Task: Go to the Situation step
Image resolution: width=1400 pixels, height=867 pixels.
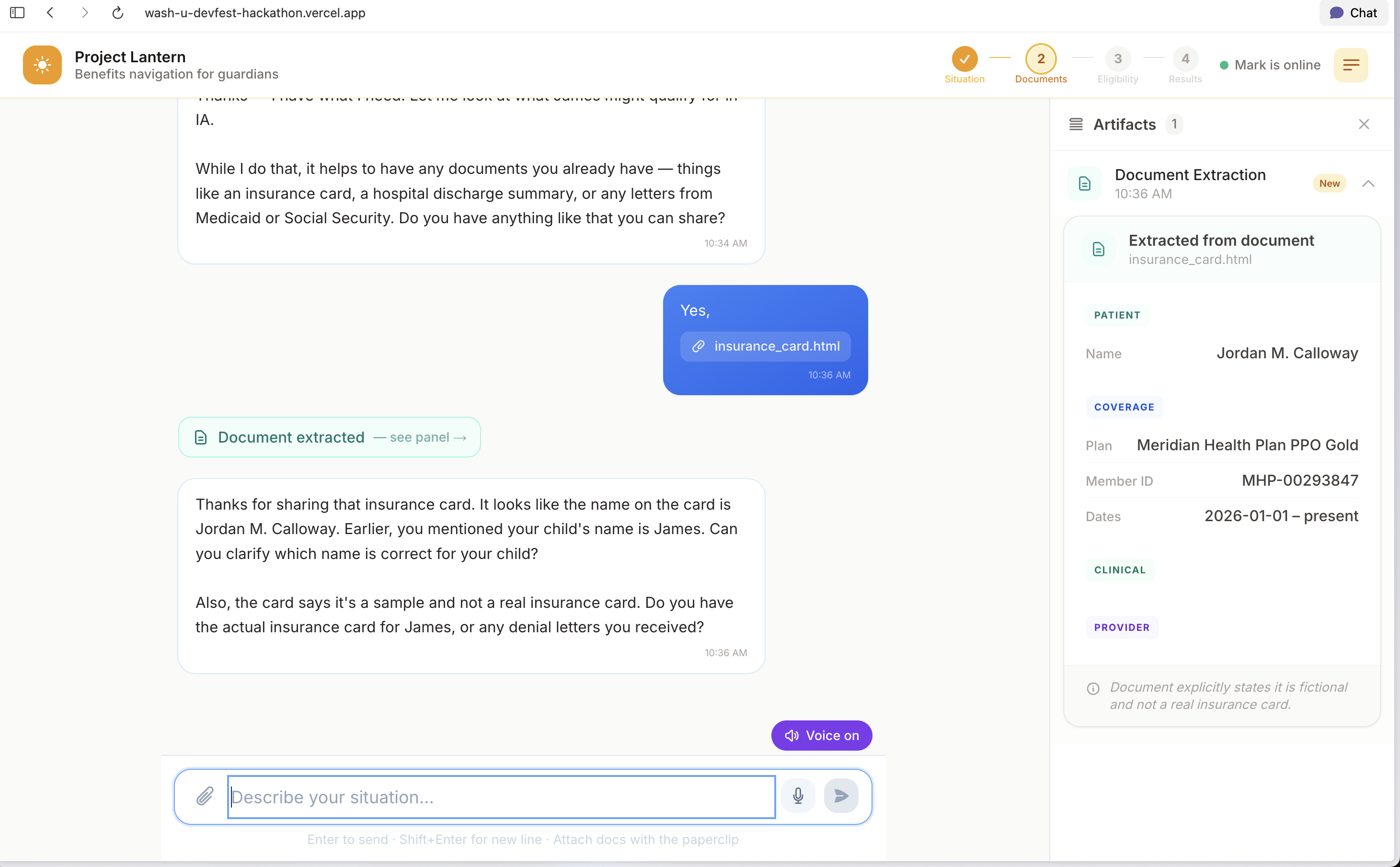Action: point(964,59)
